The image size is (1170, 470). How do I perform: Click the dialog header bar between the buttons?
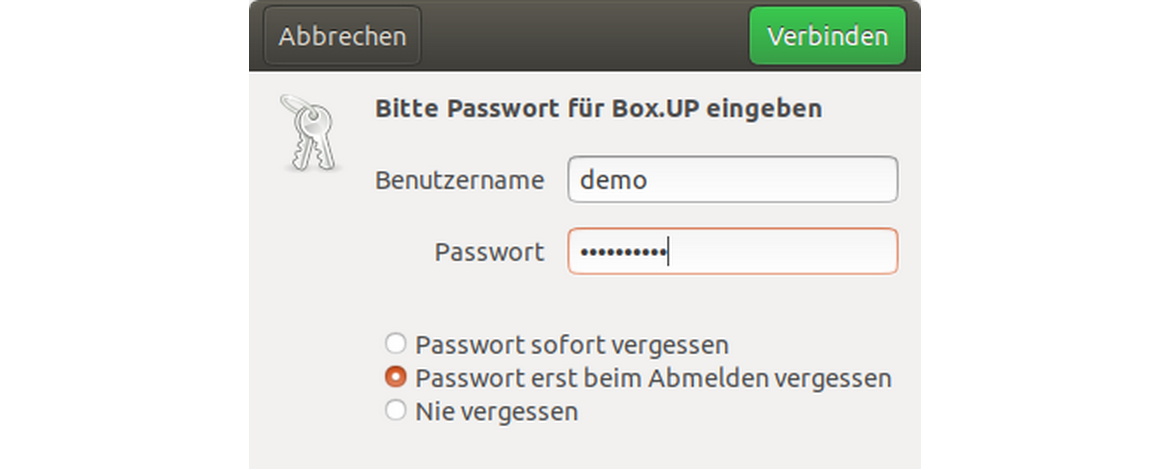(x=585, y=36)
